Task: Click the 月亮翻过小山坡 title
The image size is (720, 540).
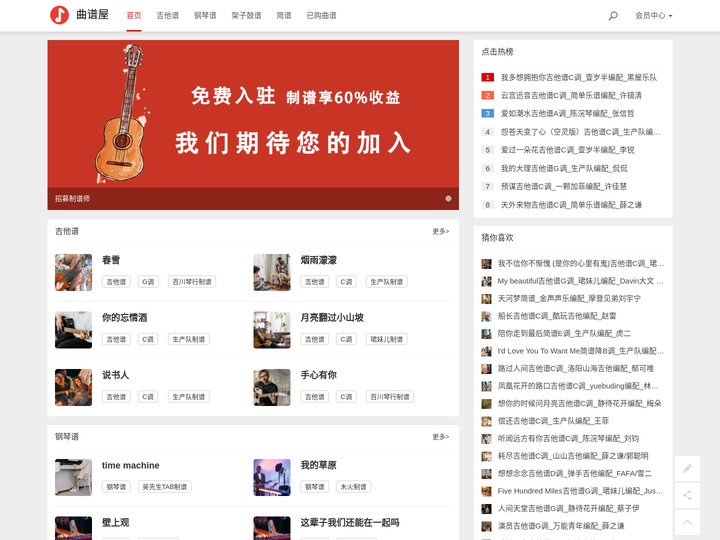Action: tap(332, 317)
